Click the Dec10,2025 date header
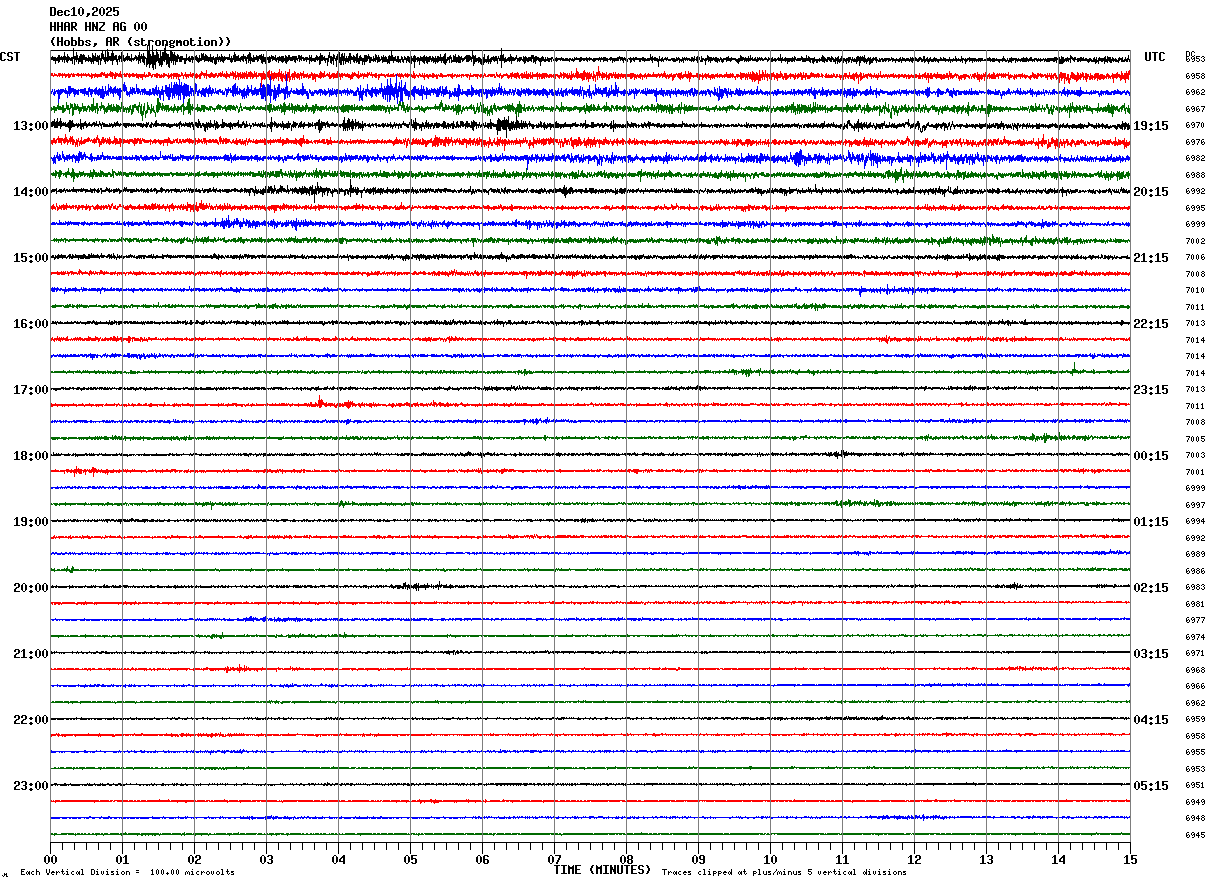 84,12
